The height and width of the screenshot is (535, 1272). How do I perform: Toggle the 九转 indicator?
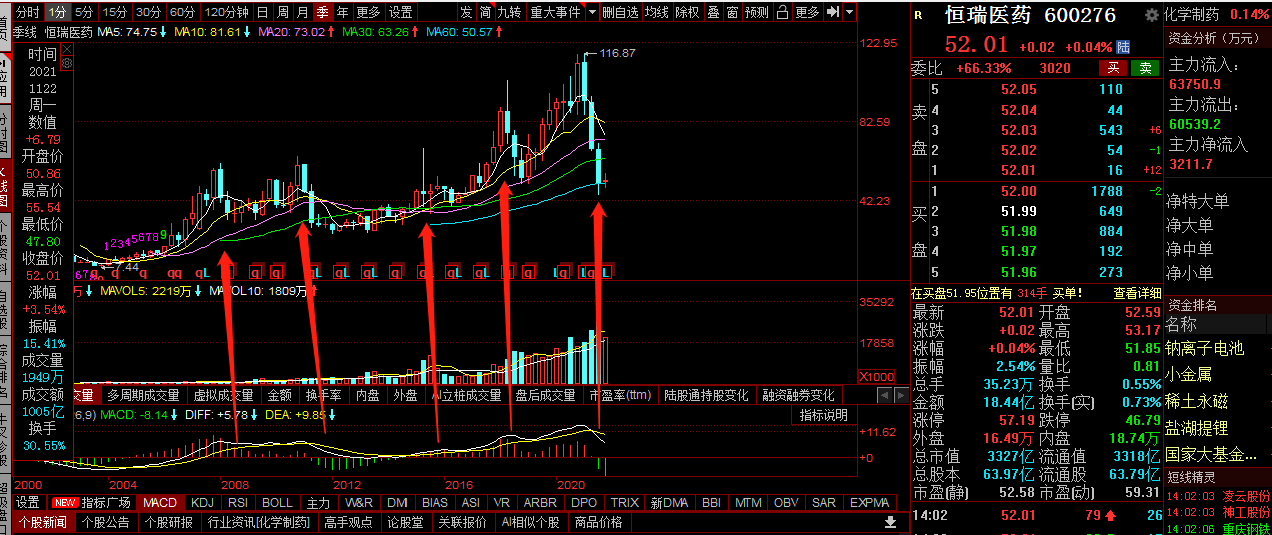pyautogui.click(x=509, y=12)
